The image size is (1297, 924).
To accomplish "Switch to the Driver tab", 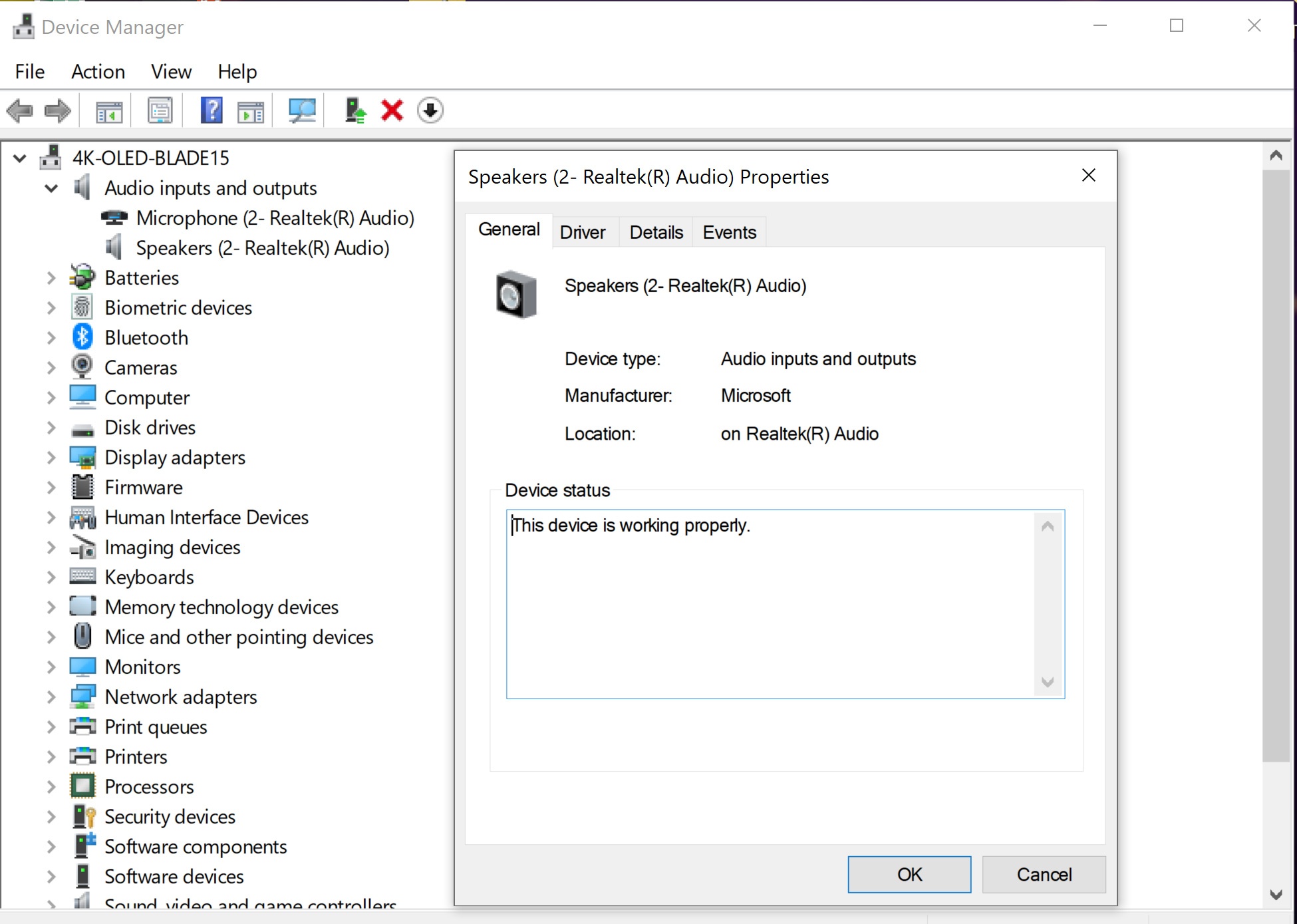I will coord(583,232).
